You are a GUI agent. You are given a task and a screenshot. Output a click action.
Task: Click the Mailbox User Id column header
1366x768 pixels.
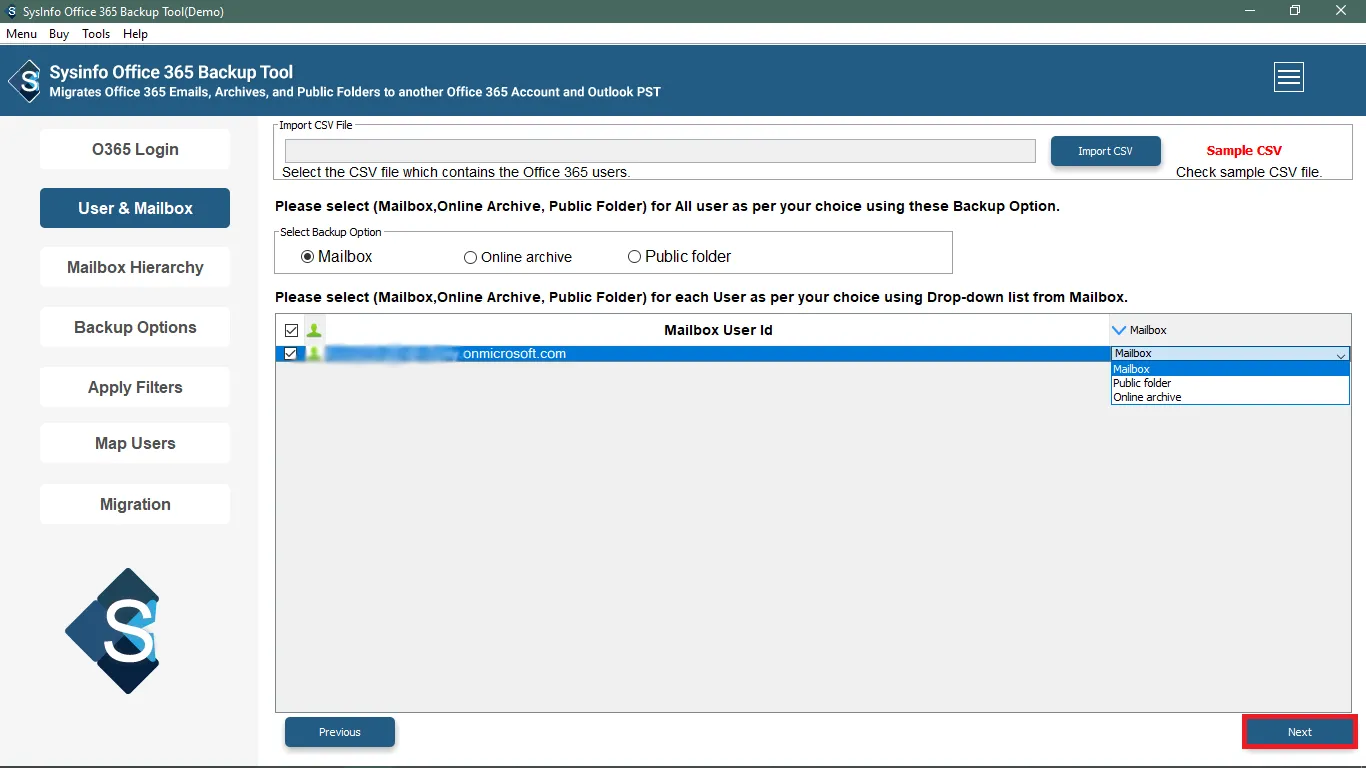pos(718,330)
